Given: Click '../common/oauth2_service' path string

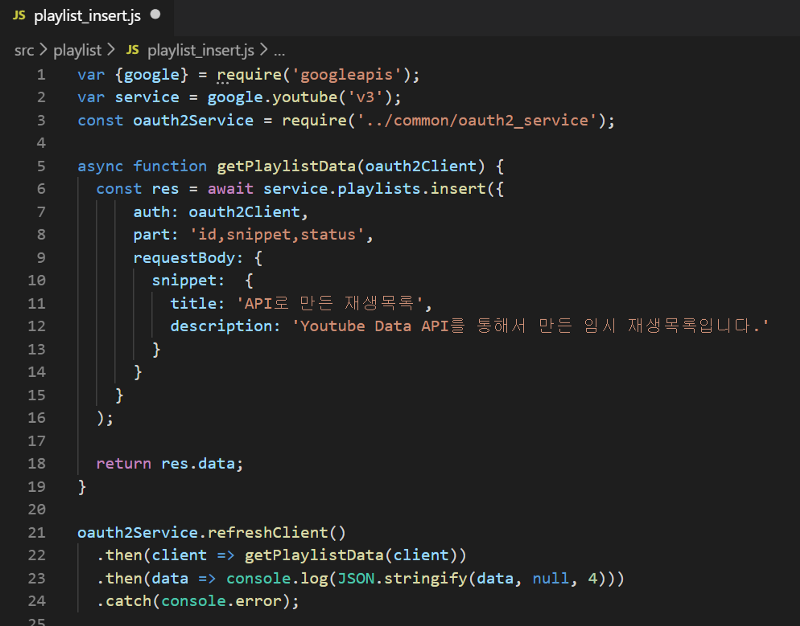Looking at the screenshot, I should pos(477,120).
